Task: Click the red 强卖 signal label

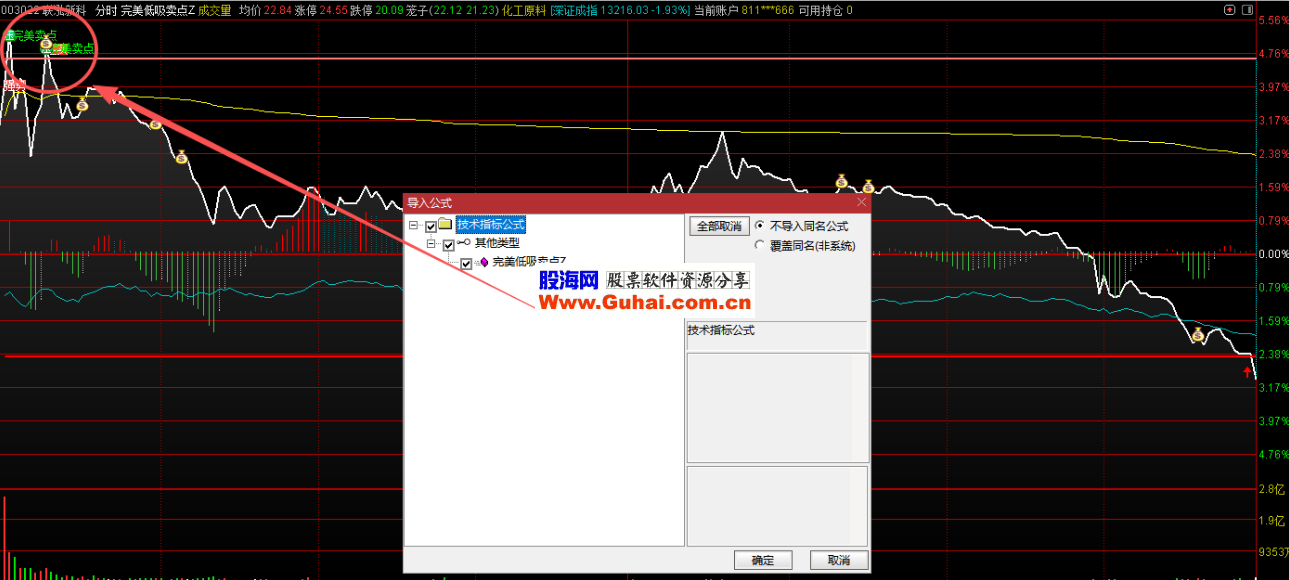Action: point(12,85)
